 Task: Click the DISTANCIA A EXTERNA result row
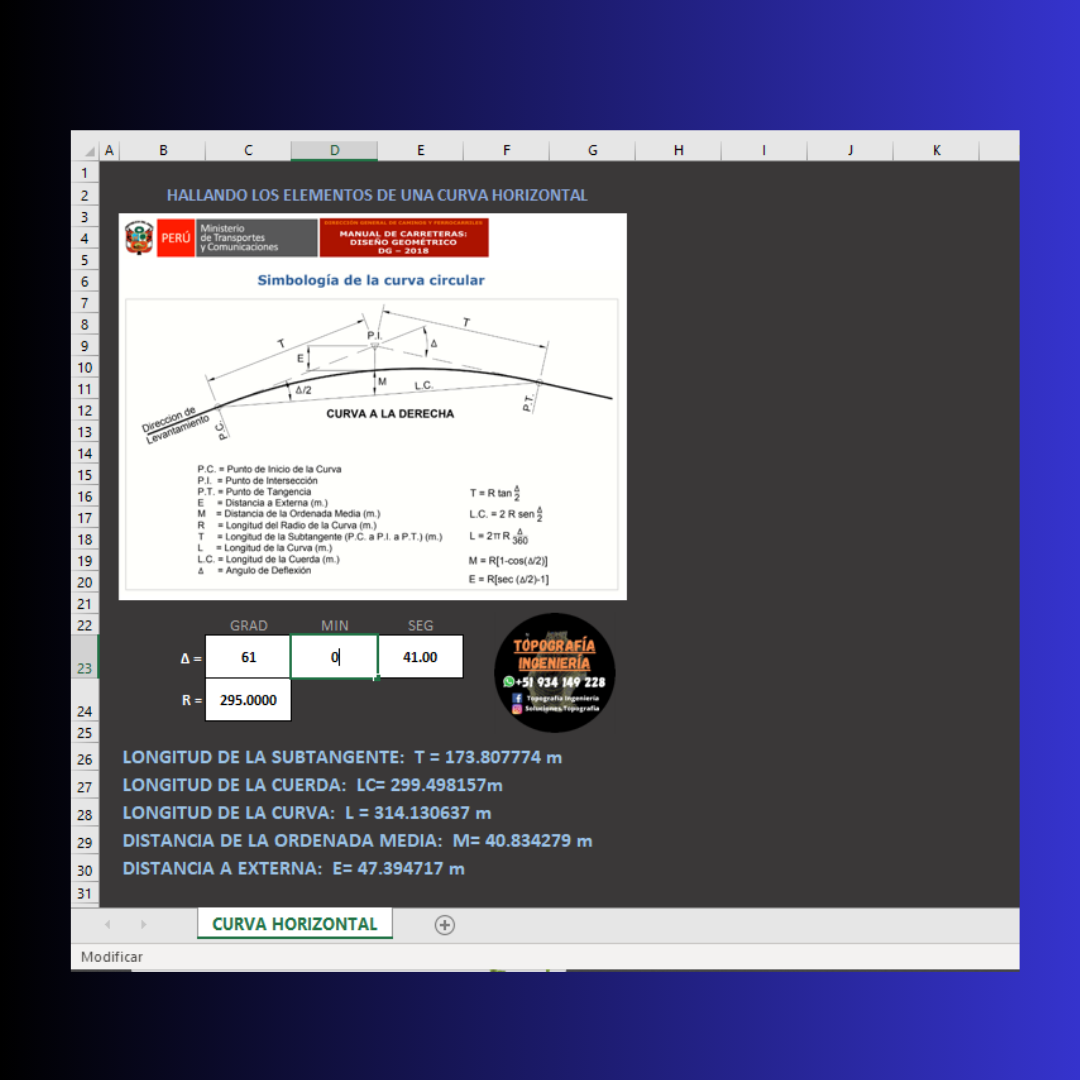tap(293, 869)
